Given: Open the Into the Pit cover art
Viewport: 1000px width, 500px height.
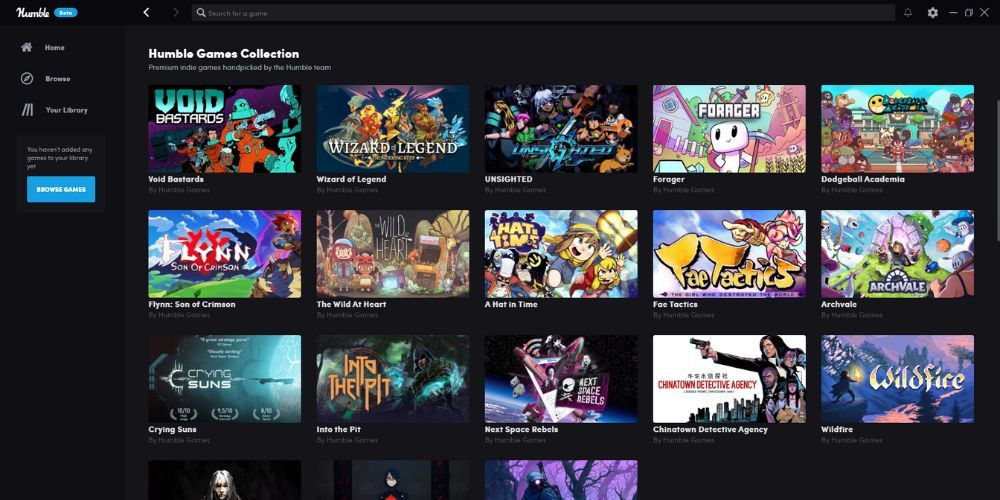Looking at the screenshot, I should click(x=393, y=379).
